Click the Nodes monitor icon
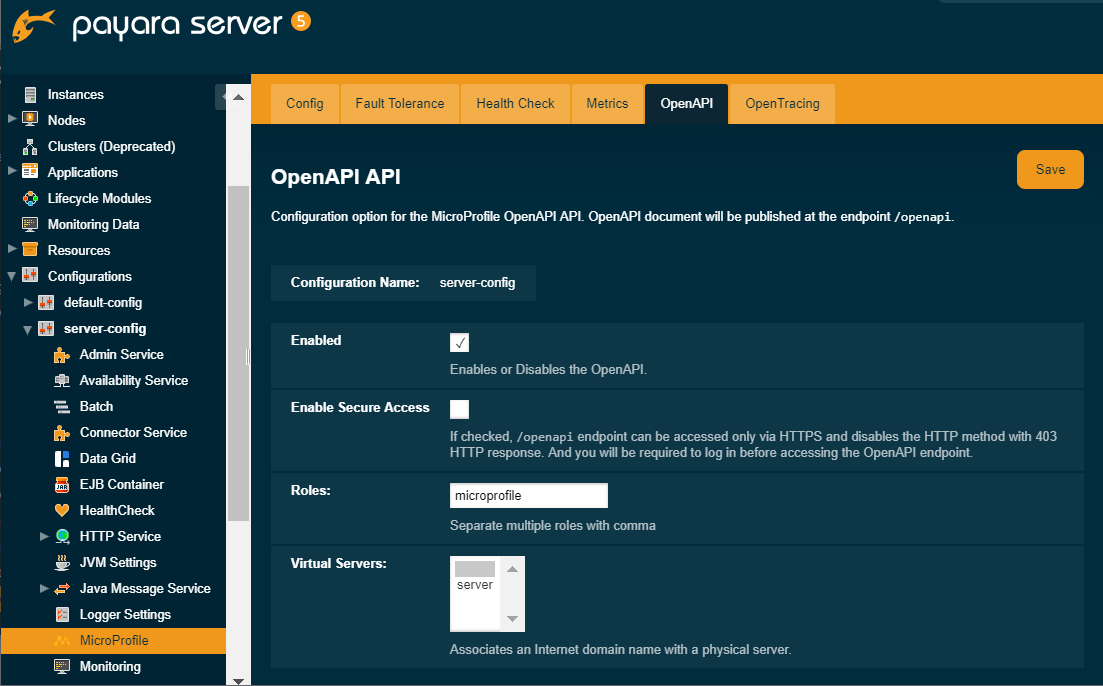1103x686 pixels. click(x=30, y=120)
